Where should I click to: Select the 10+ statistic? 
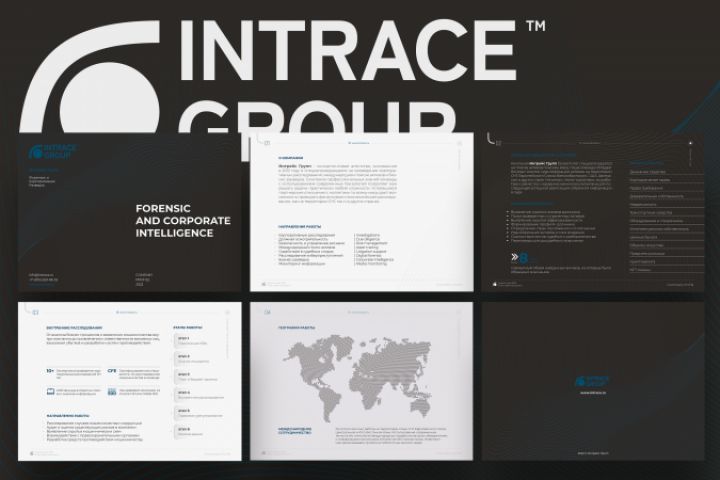point(50,370)
